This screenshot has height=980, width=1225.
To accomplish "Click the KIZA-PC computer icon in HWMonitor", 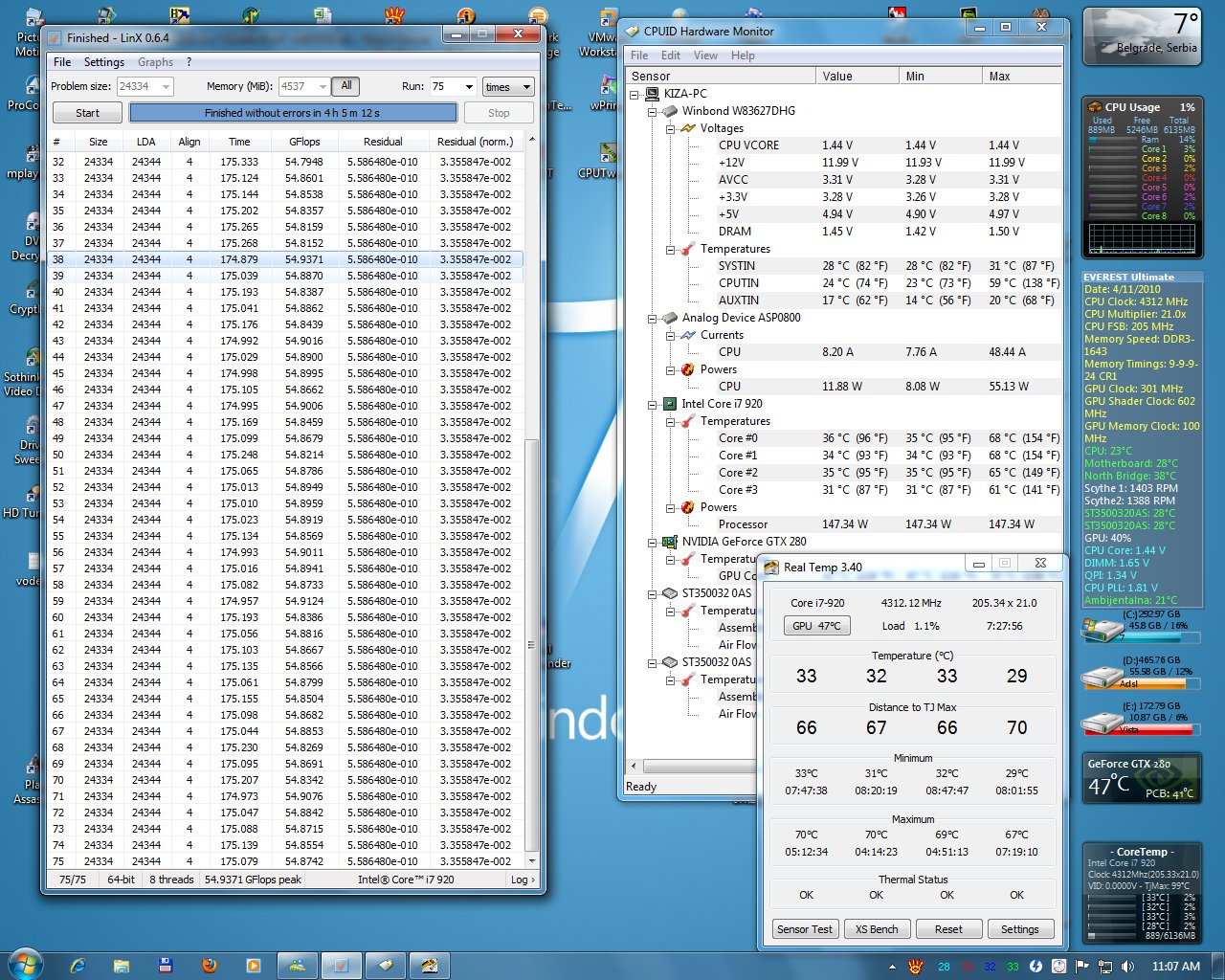I will point(652,94).
